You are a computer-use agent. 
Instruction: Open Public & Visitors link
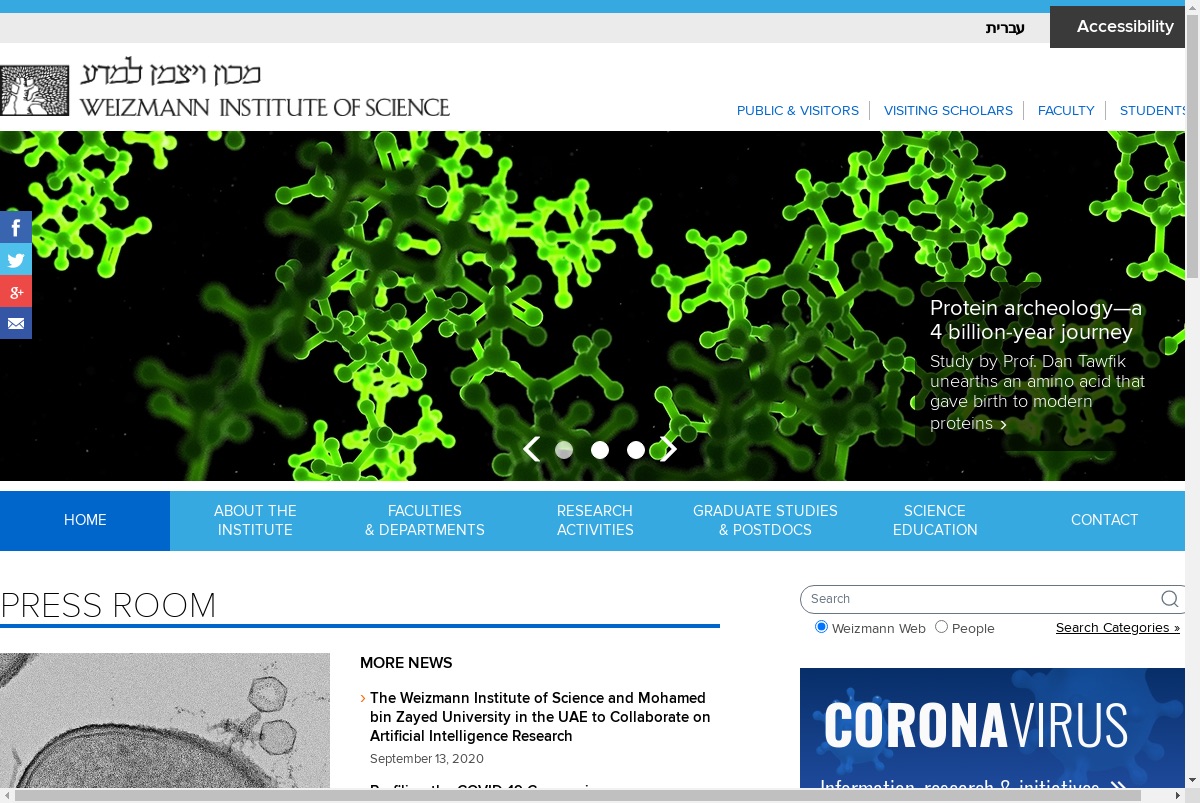[798, 111]
